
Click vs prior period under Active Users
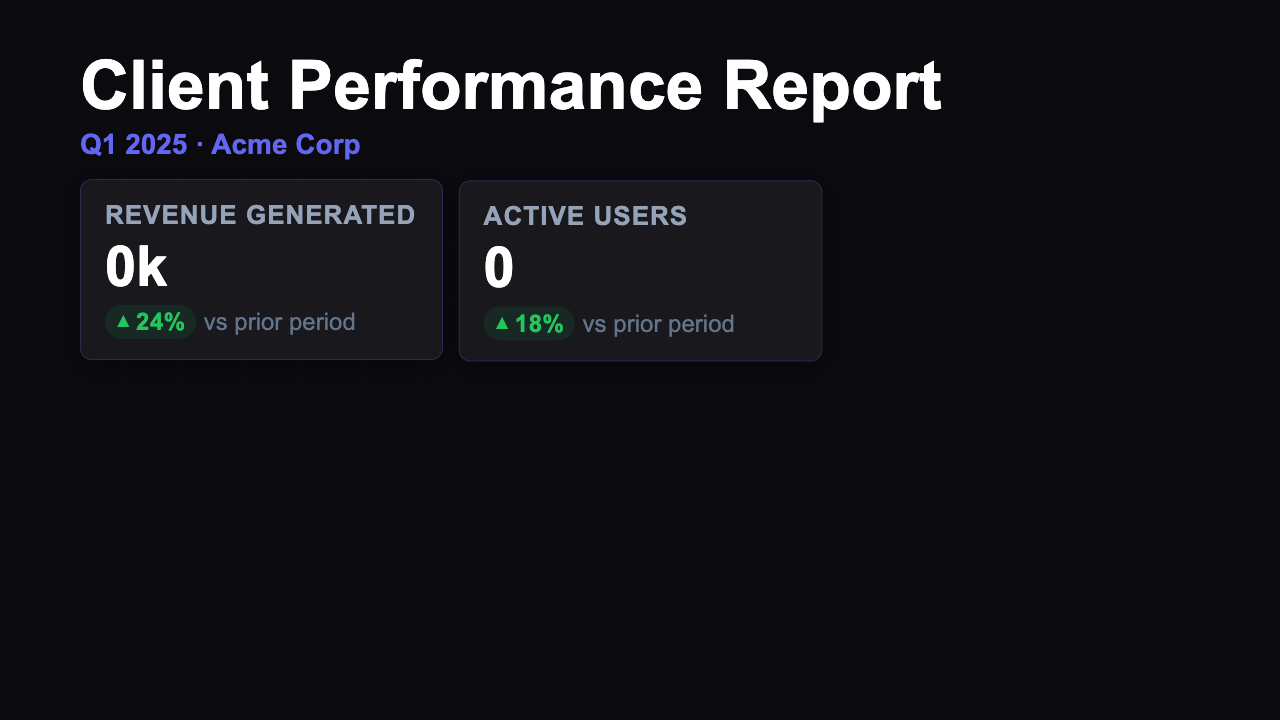[x=657, y=323]
